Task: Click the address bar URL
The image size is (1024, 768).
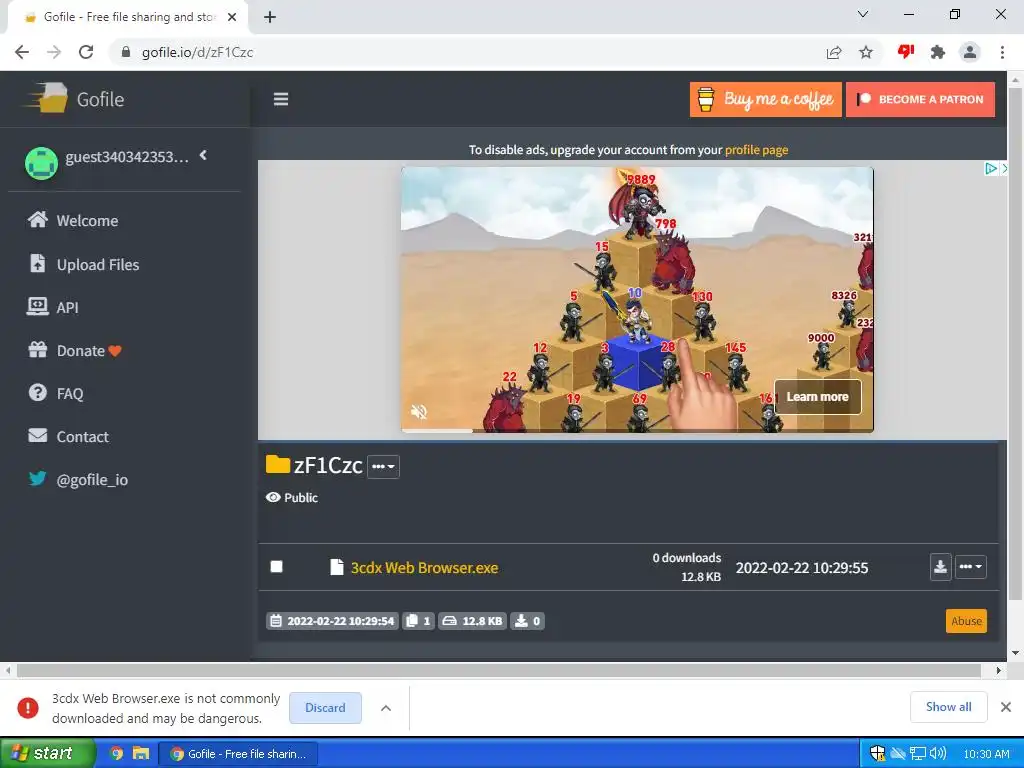Action: point(197,52)
